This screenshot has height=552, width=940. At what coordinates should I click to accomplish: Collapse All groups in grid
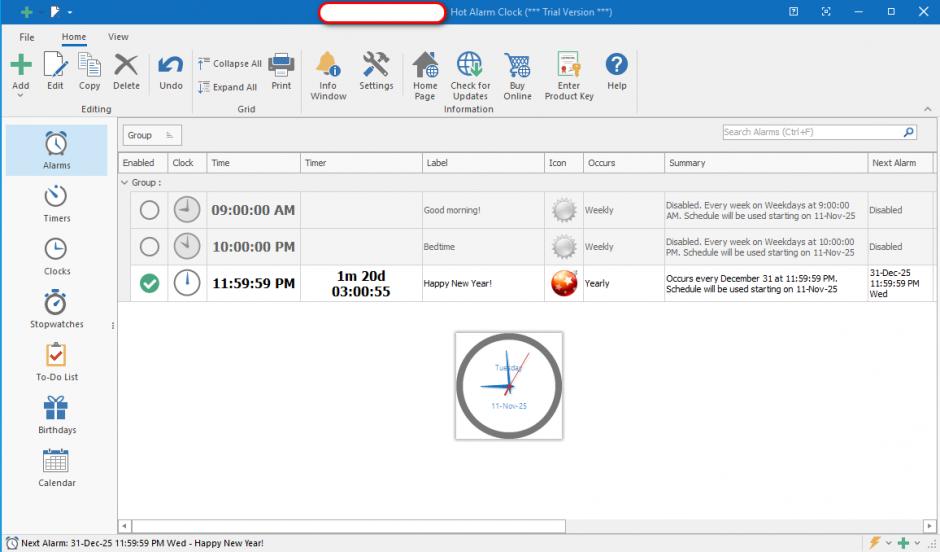pos(230,64)
